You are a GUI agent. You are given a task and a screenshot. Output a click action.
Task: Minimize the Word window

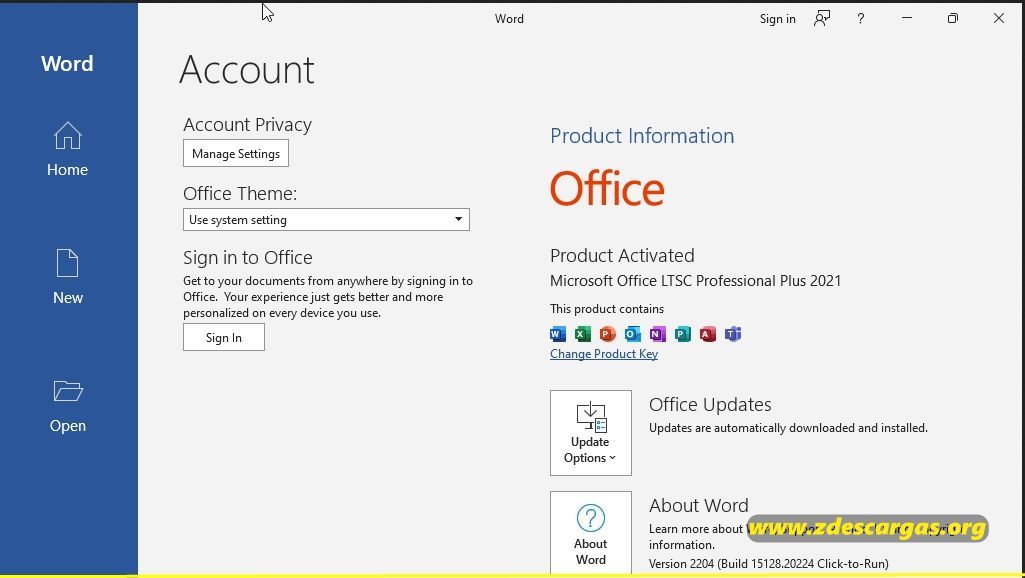click(907, 18)
